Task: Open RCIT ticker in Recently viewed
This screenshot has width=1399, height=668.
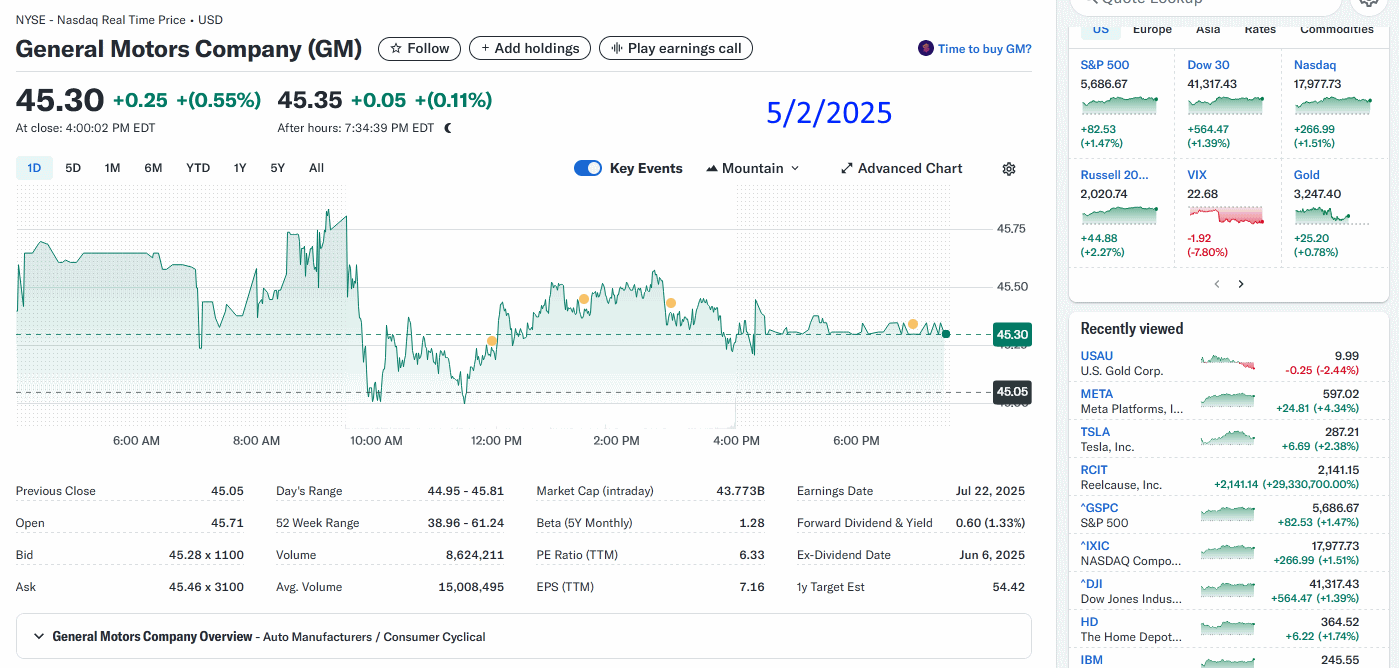Action: [x=1094, y=470]
